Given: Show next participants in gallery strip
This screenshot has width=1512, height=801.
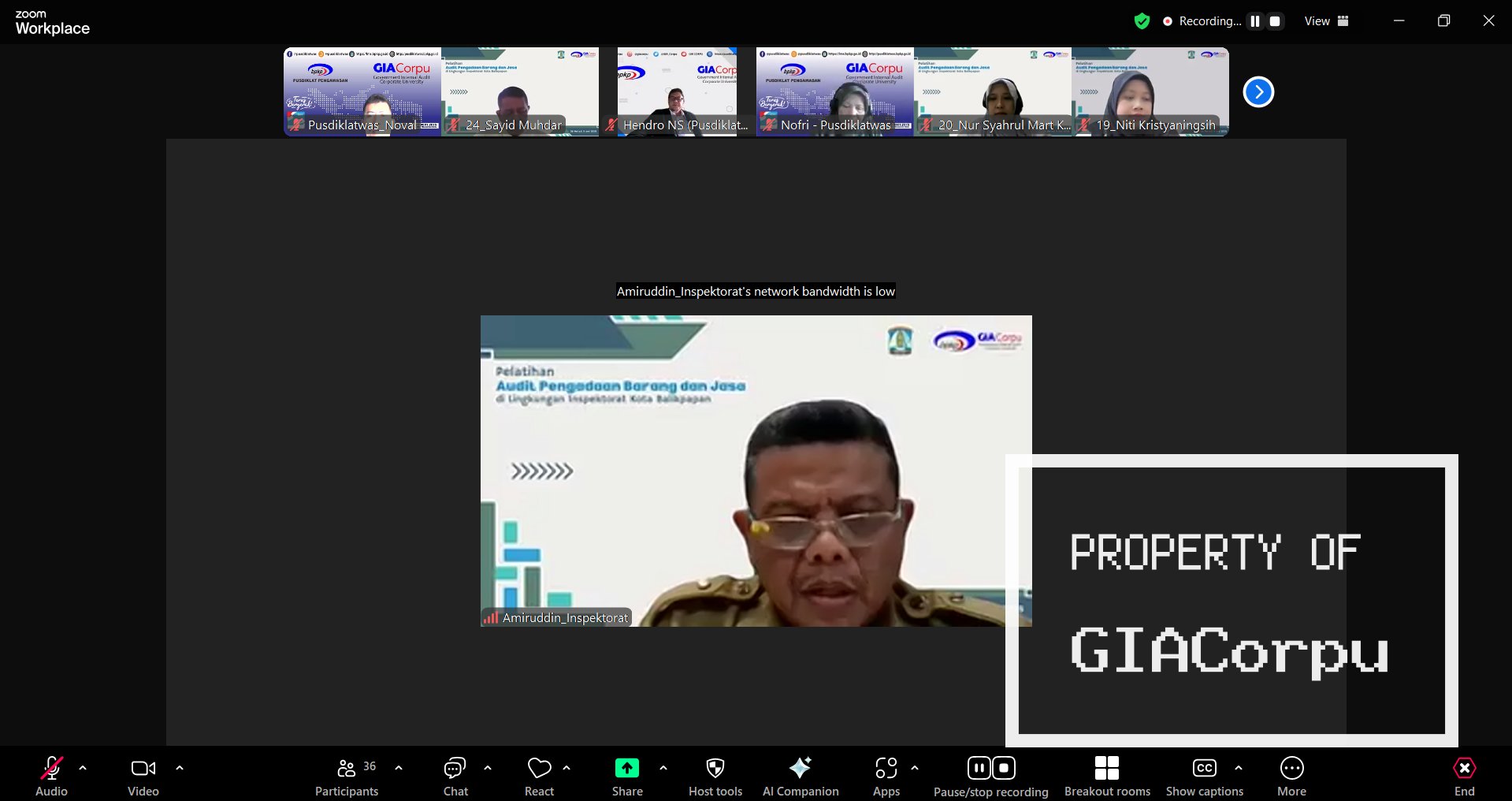Looking at the screenshot, I should tap(1258, 92).
